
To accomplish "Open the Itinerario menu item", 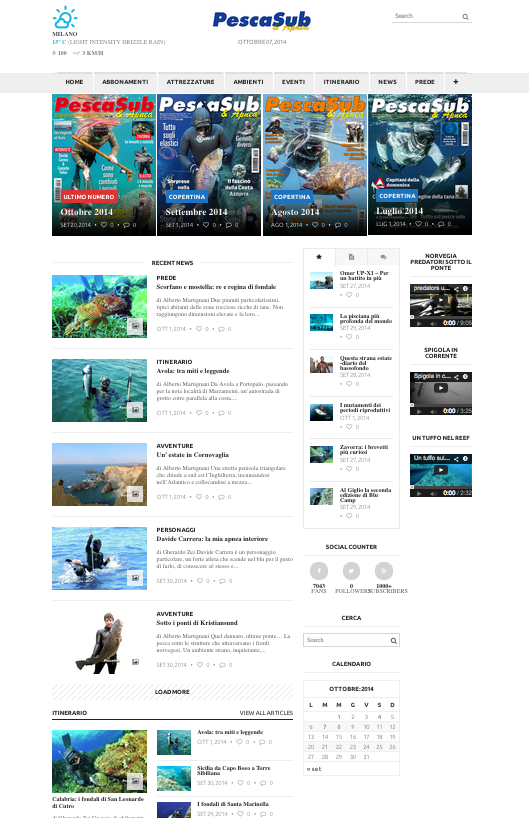I will click(x=341, y=82).
